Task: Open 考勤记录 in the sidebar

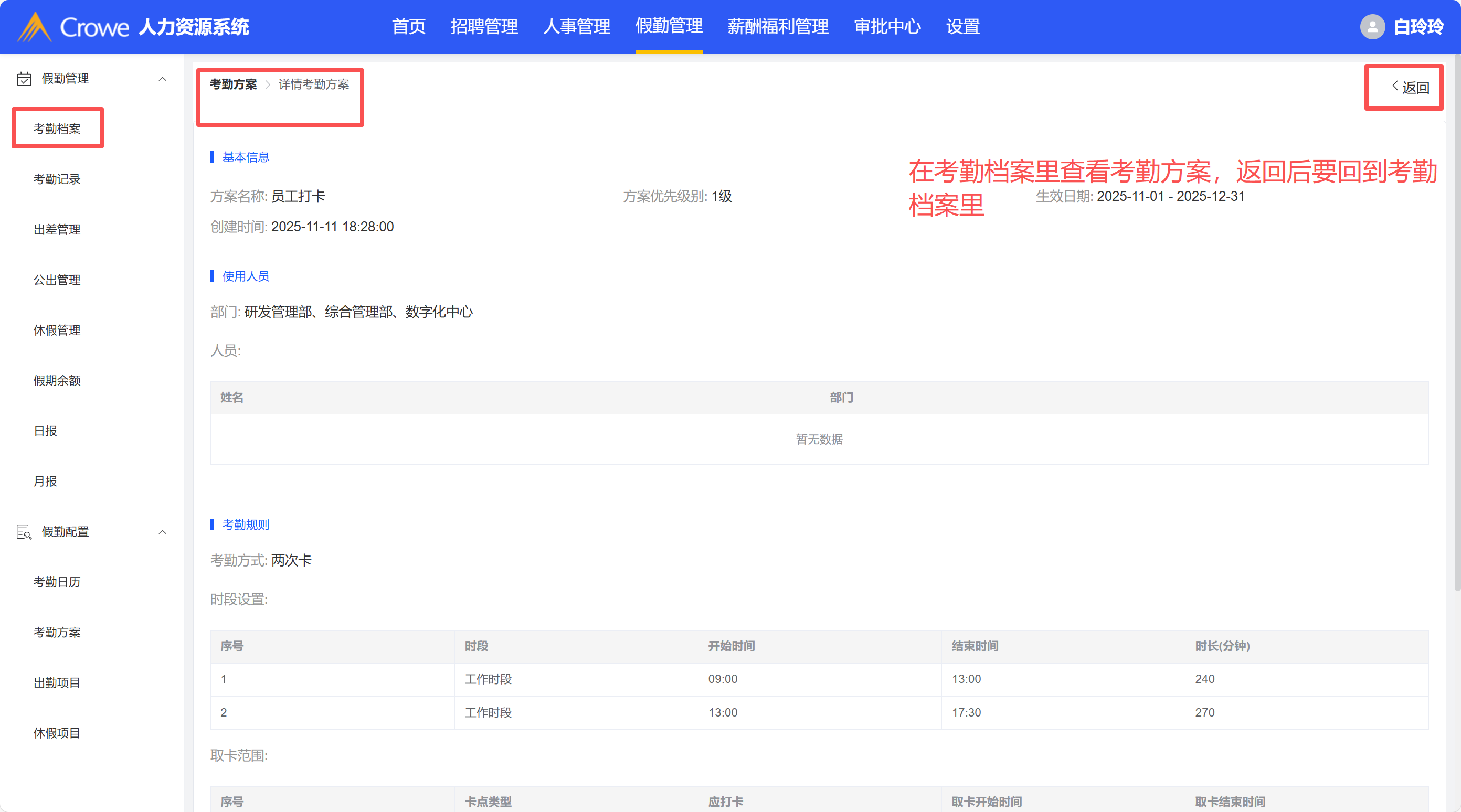Action: tap(57, 179)
